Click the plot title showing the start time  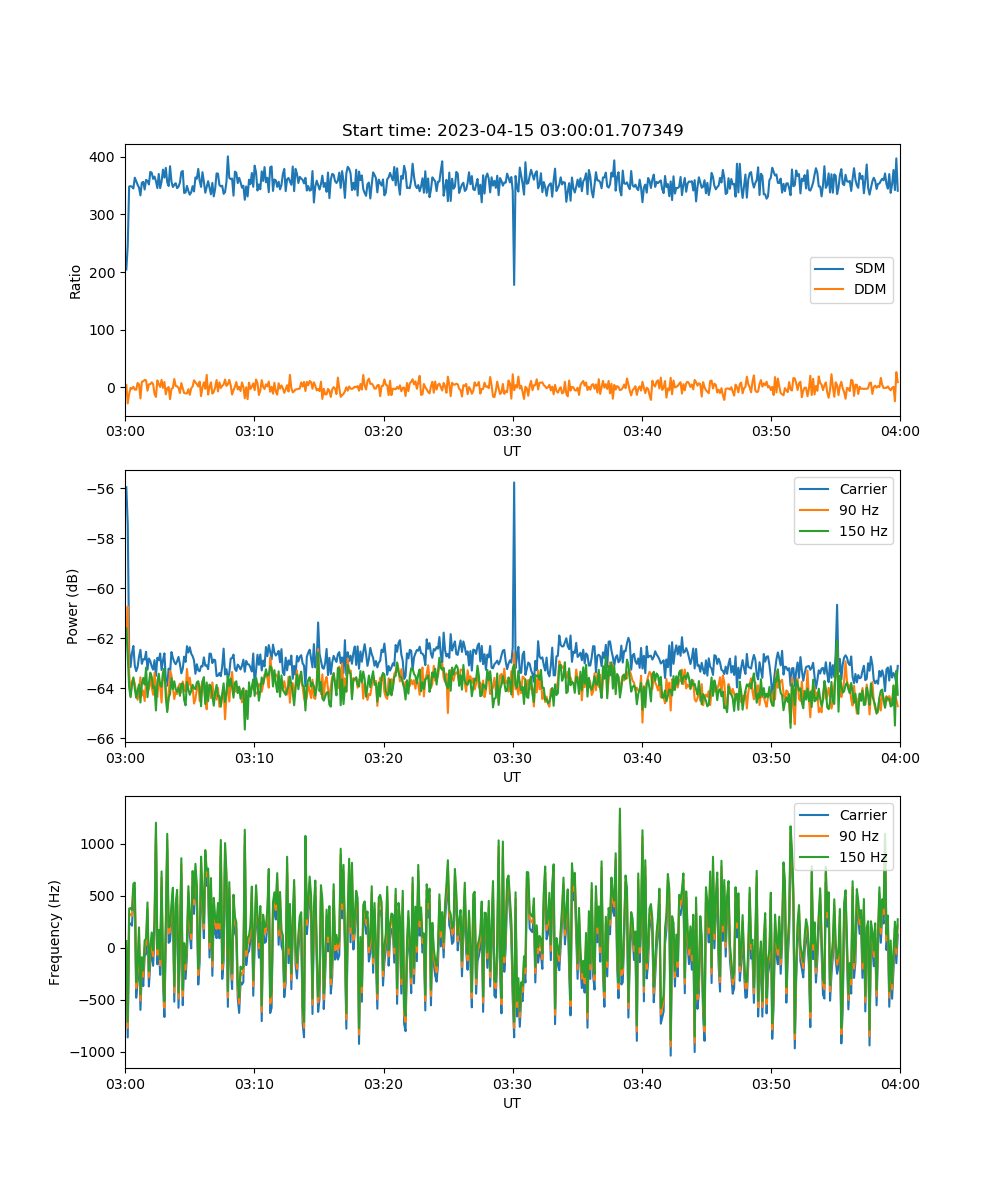(512, 131)
